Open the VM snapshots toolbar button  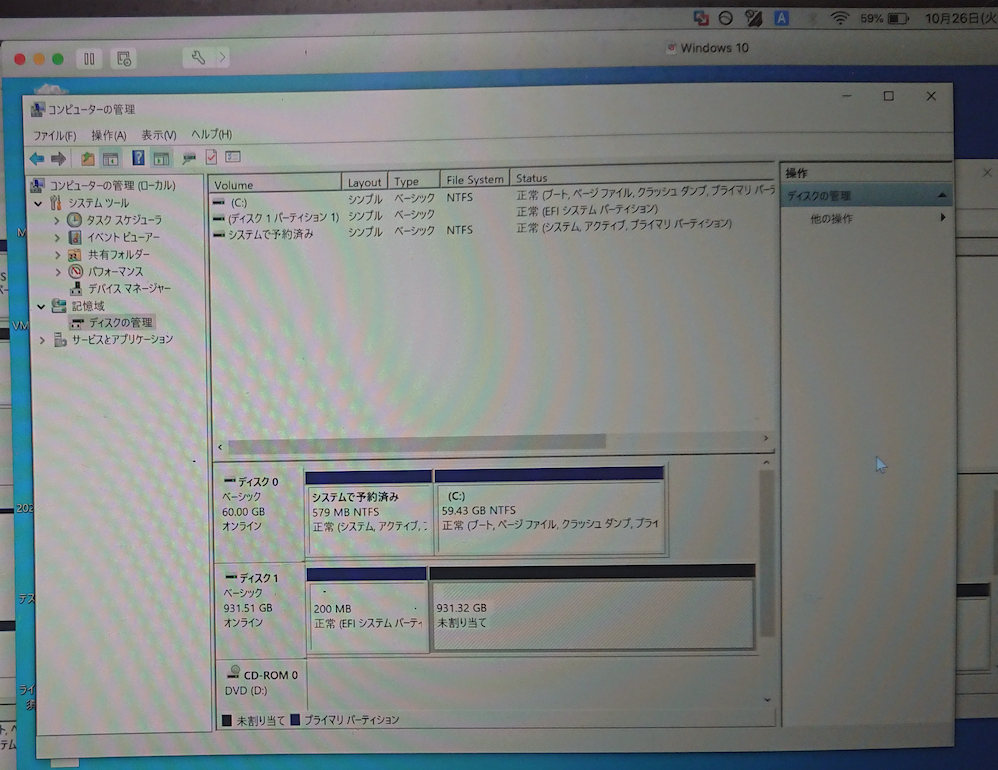[x=123, y=59]
